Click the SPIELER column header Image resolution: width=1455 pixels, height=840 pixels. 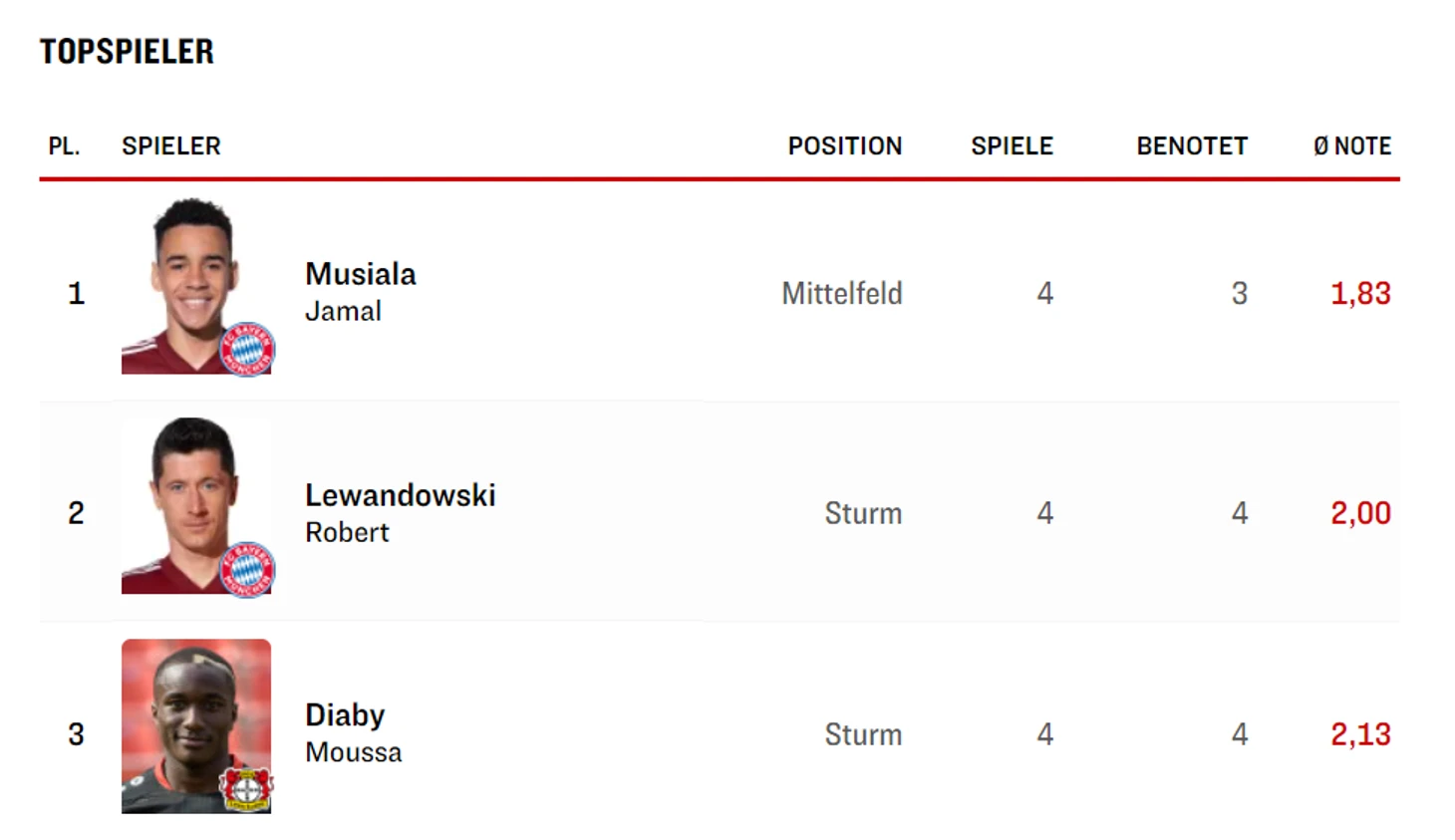point(171,146)
